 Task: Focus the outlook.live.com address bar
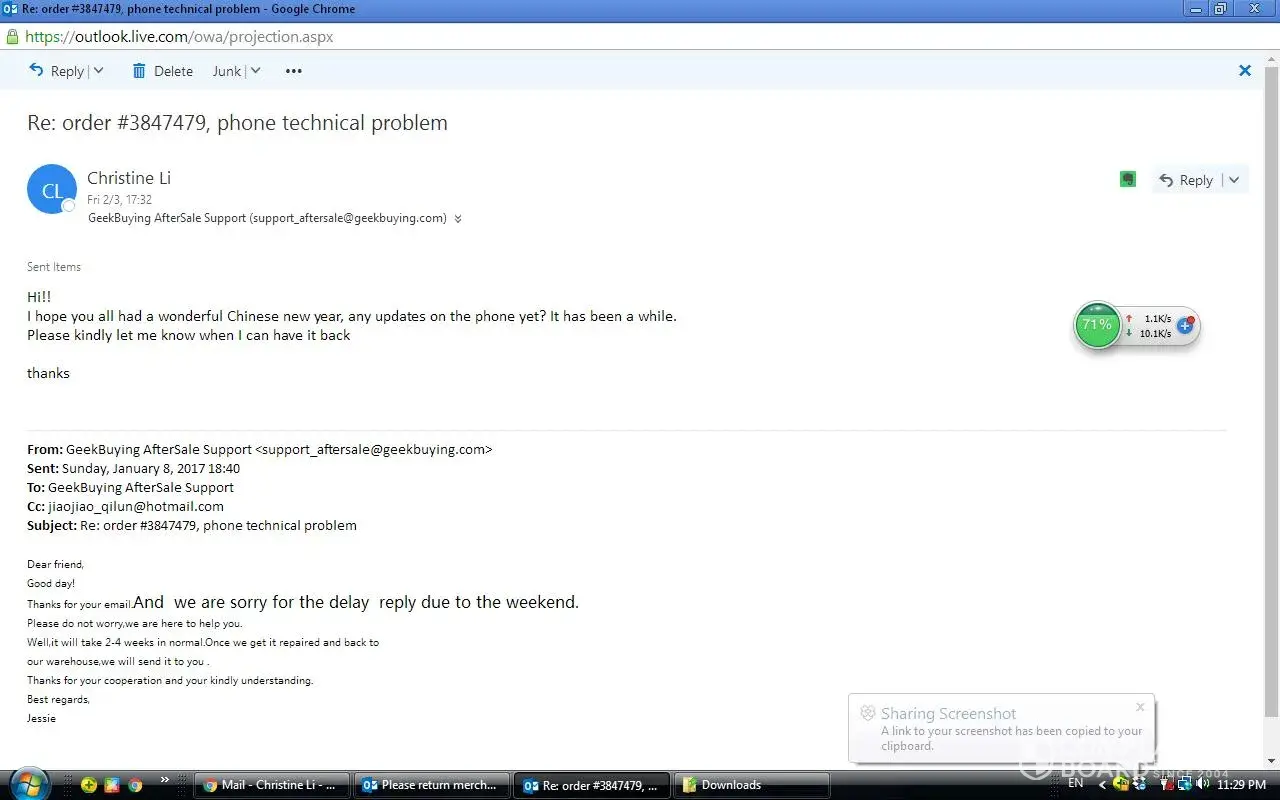640,36
